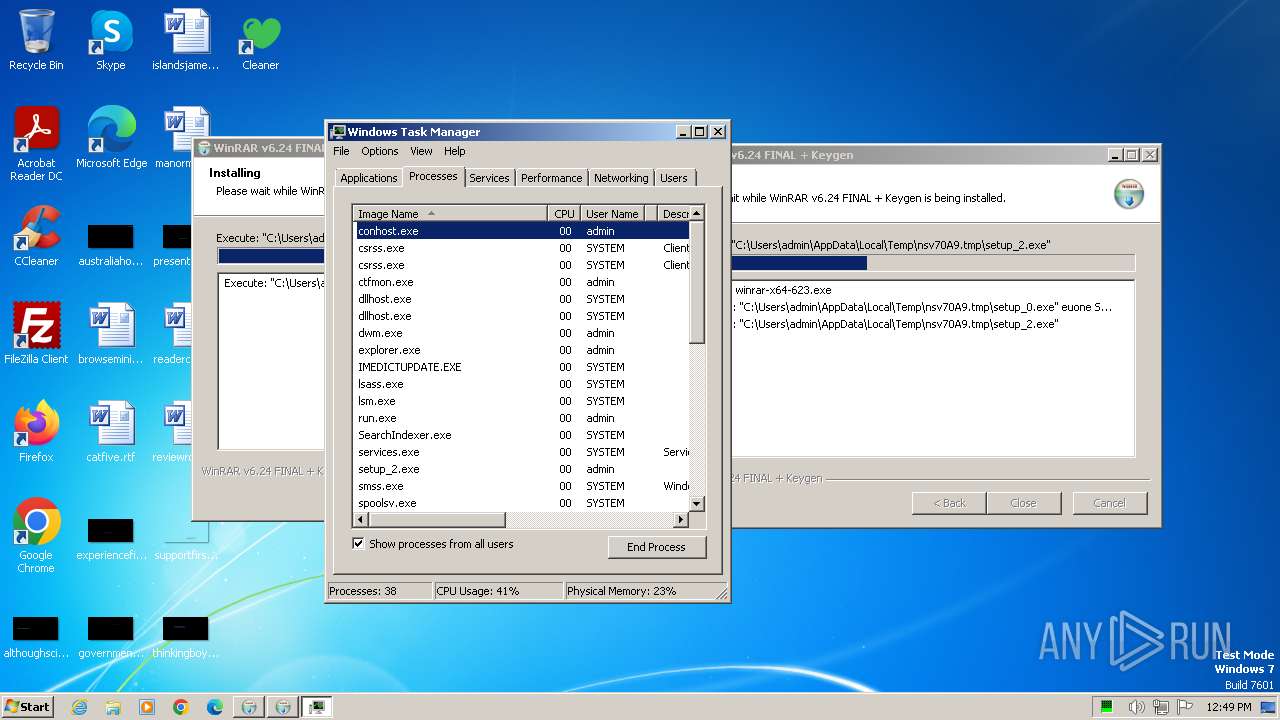Open the australiaho... desktop file
This screenshot has height=720, width=1280.
click(110, 245)
